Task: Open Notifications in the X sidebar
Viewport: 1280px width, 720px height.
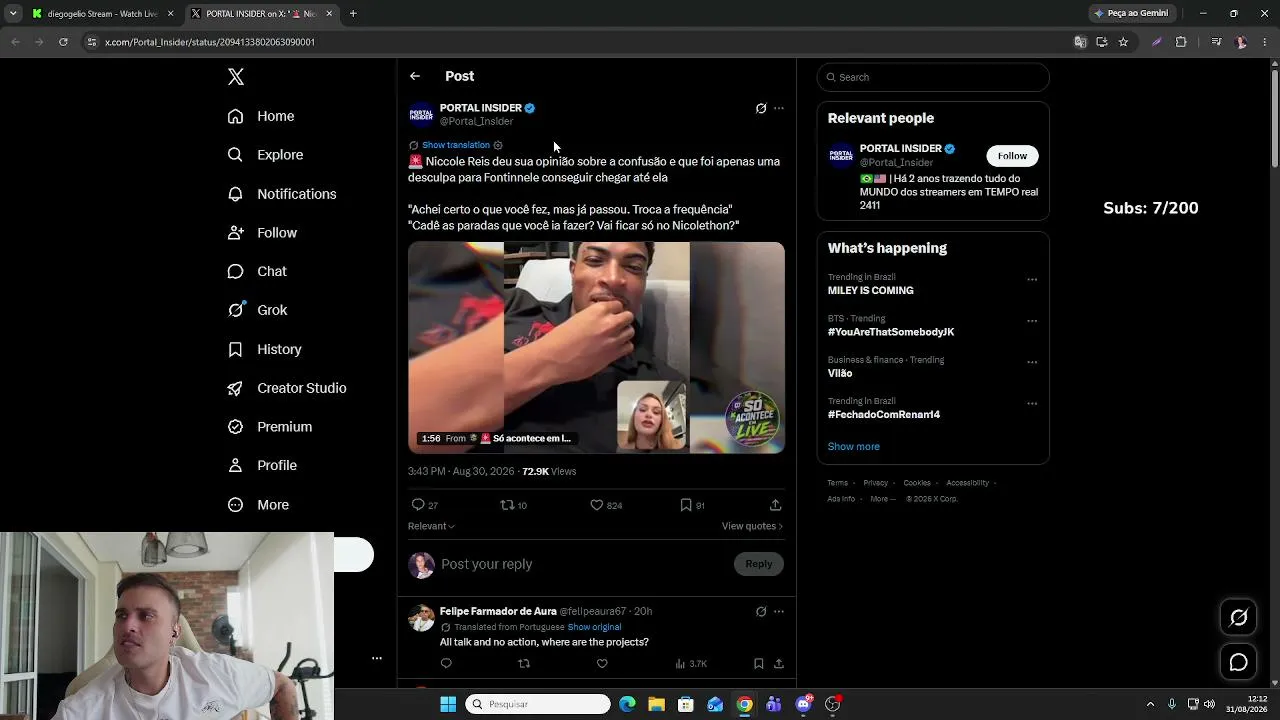Action: [x=282, y=194]
